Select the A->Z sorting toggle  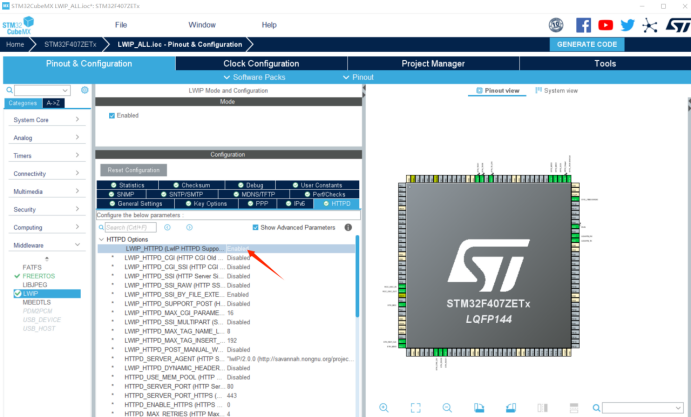click(x=53, y=103)
